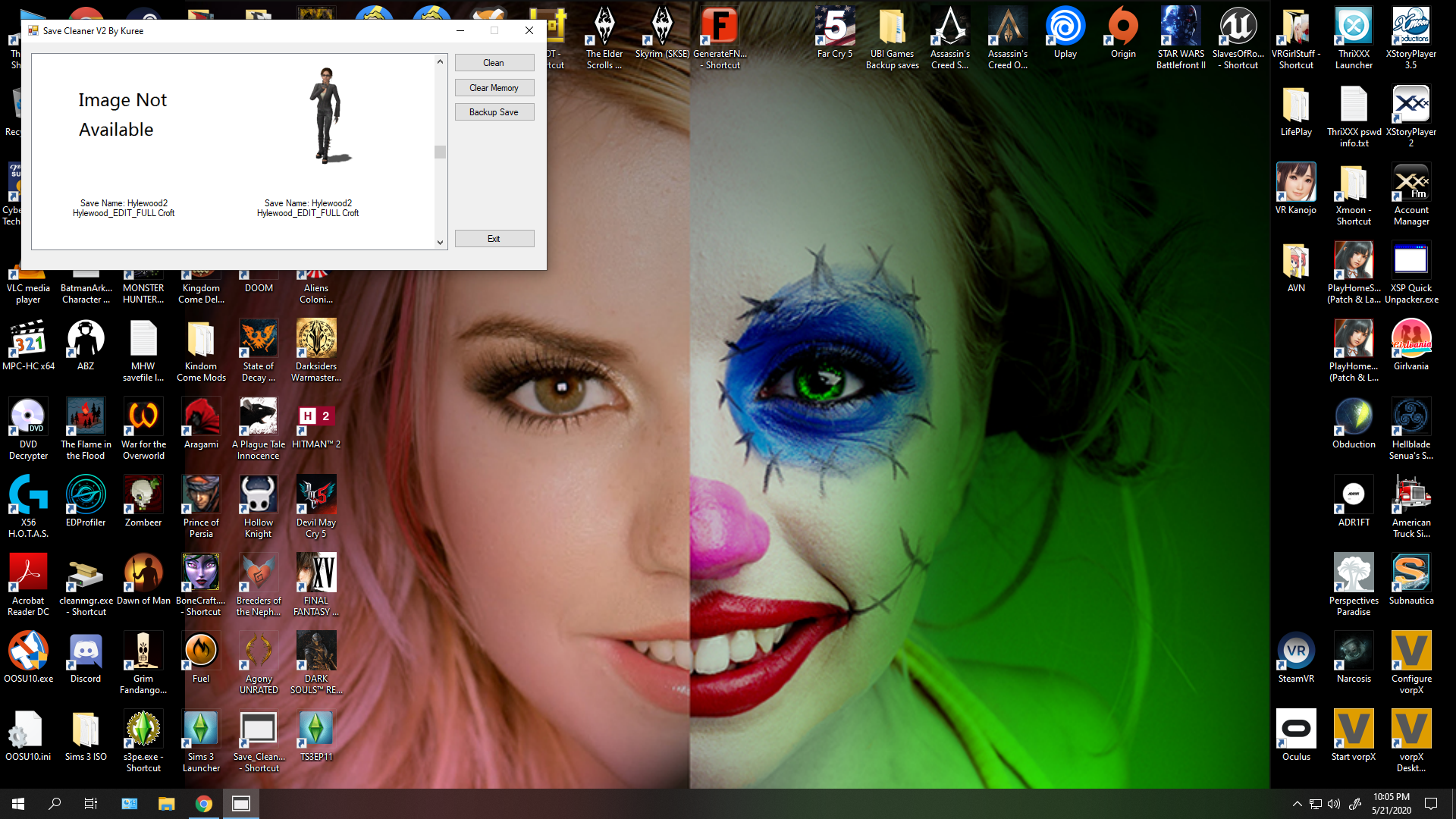This screenshot has width=1456, height=819.
Task: Open Oculus desktop icon
Action: coord(1296,736)
